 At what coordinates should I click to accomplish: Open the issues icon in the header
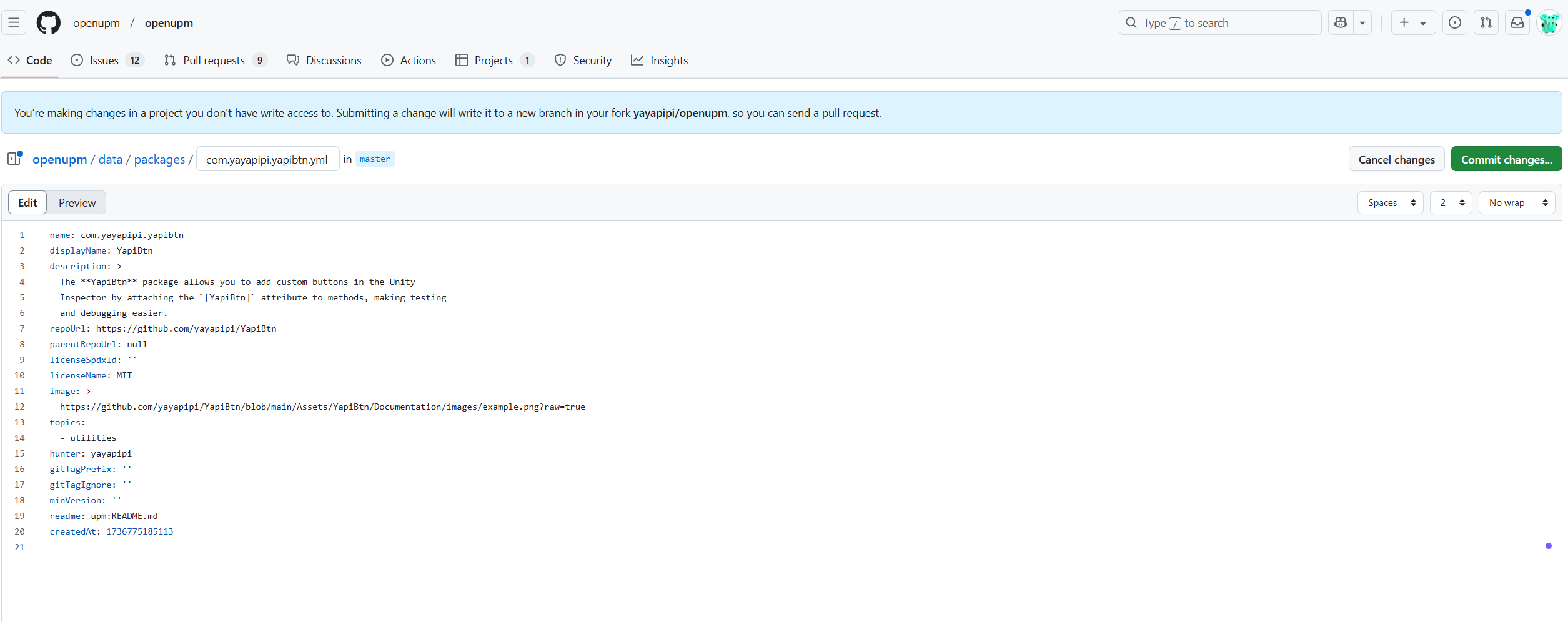pyautogui.click(x=1454, y=23)
